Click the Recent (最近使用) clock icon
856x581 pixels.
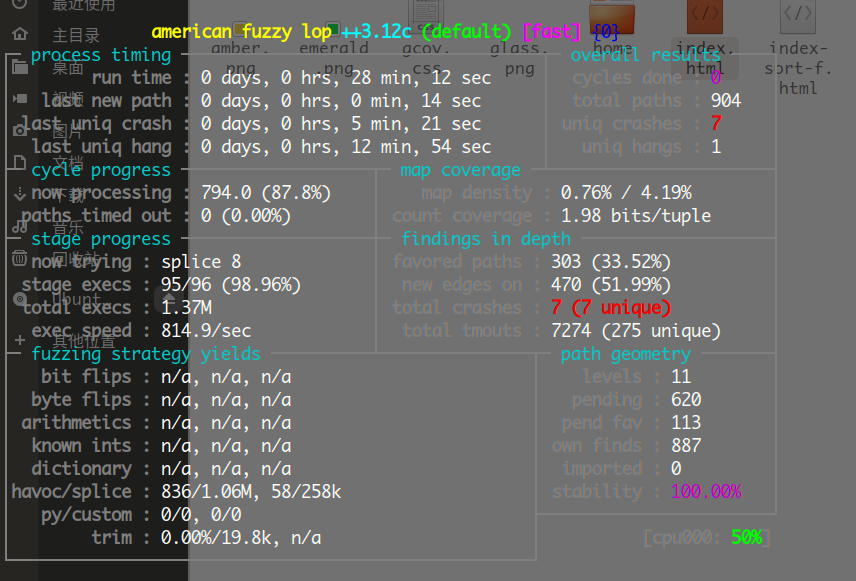(x=20, y=4)
